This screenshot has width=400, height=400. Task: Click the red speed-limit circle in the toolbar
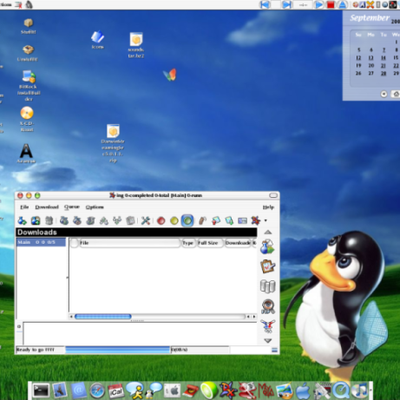161,220
